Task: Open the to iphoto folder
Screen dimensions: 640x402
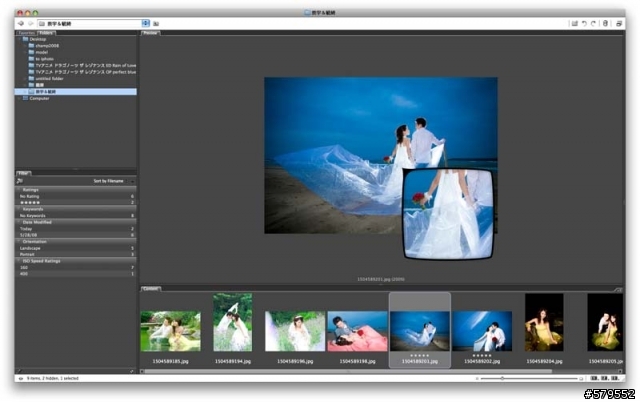Action: (x=44, y=59)
